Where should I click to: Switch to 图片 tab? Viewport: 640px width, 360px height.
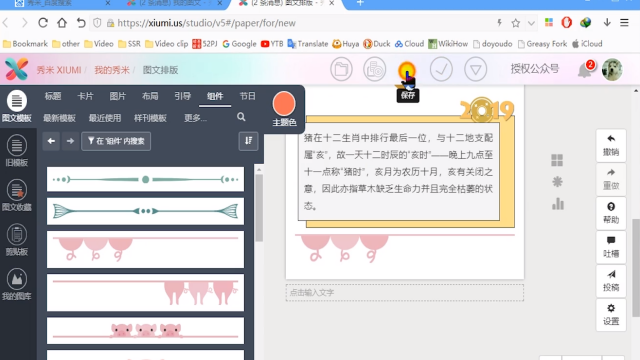pos(118,96)
